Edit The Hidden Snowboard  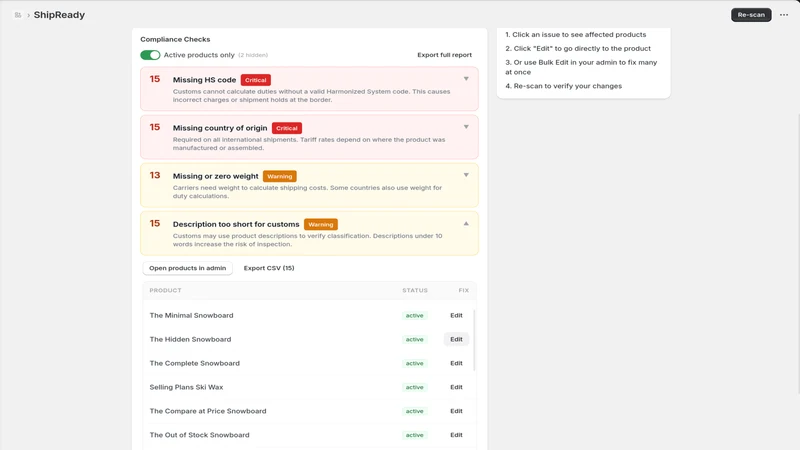(456, 339)
